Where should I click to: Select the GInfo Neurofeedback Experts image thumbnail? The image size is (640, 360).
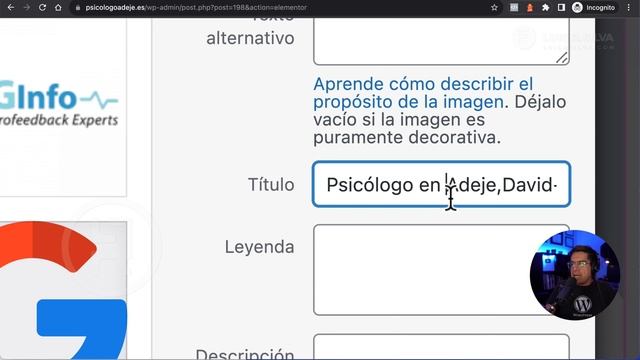pyautogui.click(x=63, y=107)
